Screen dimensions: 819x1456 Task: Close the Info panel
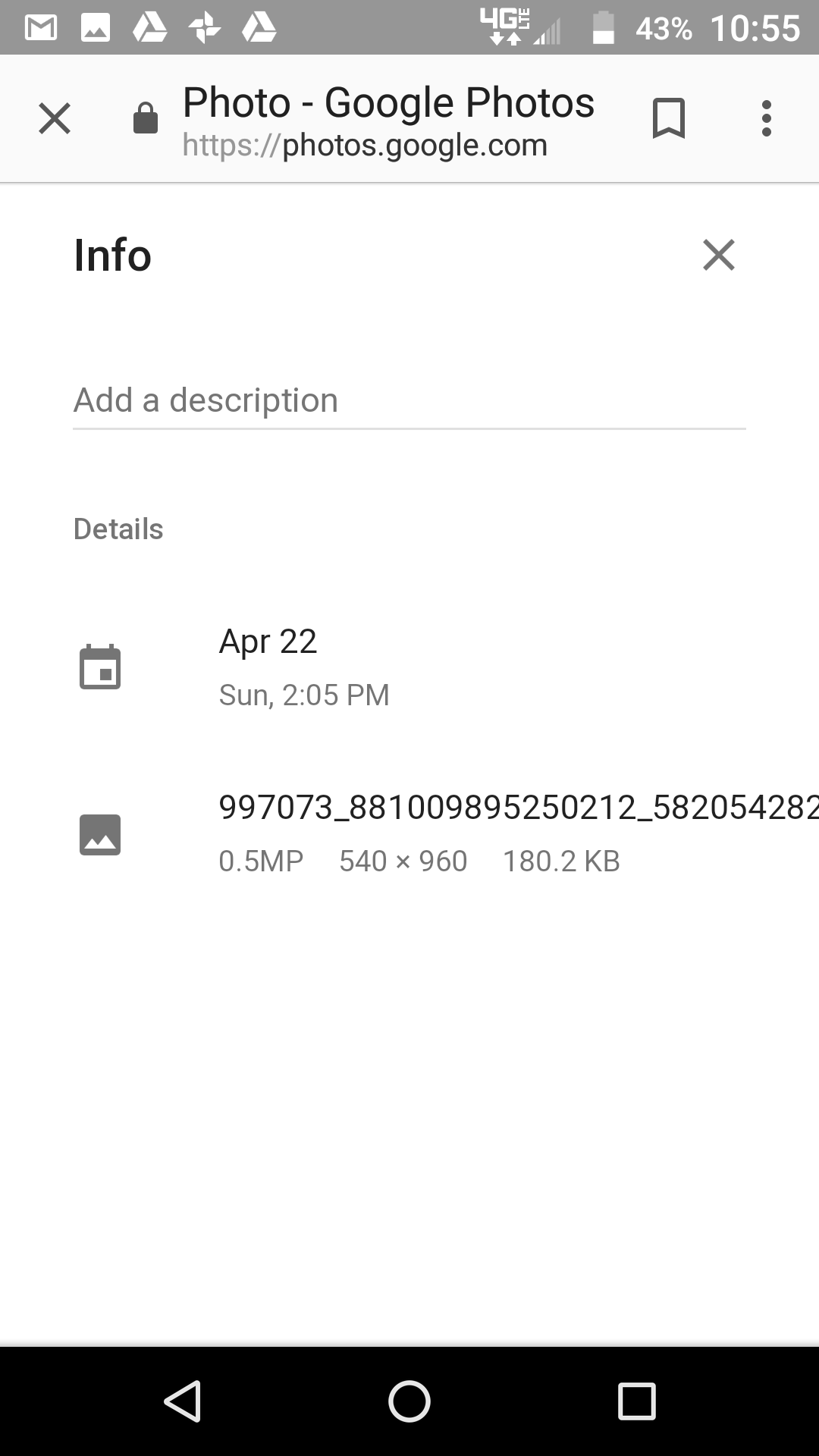[718, 255]
